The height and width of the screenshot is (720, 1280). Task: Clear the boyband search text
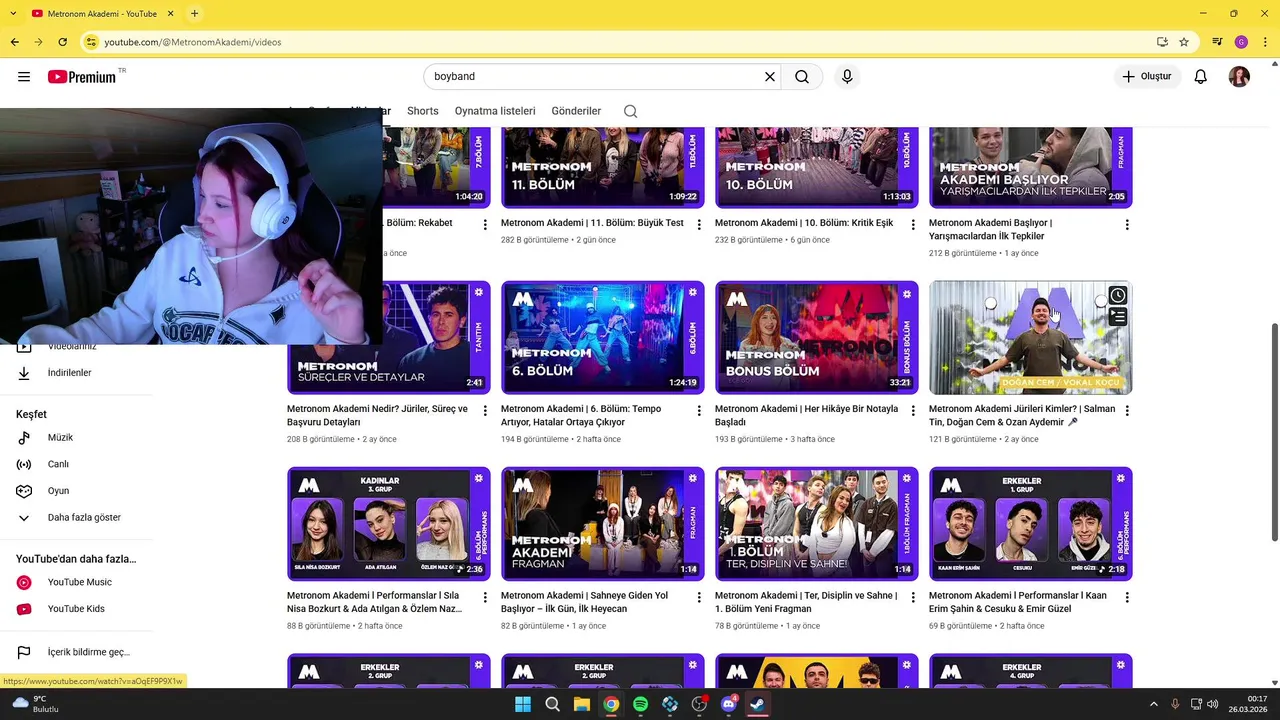tap(770, 77)
